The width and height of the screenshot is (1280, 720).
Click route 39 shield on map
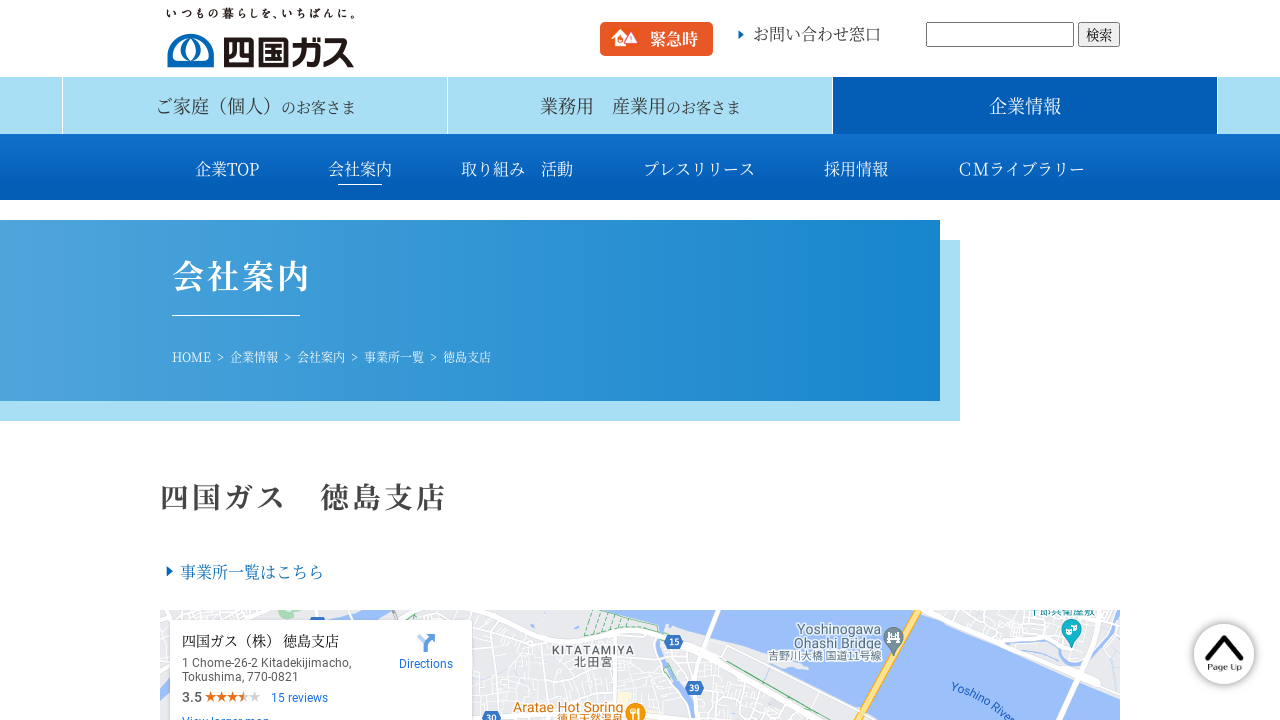694,688
